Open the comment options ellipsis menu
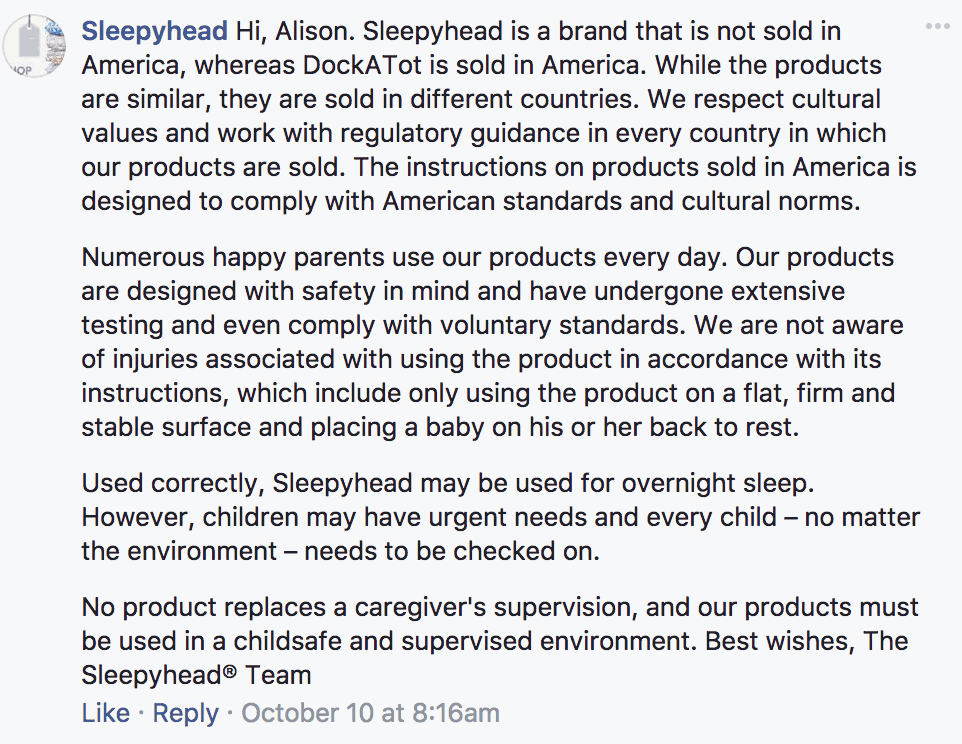The image size is (962, 744). tap(937, 26)
